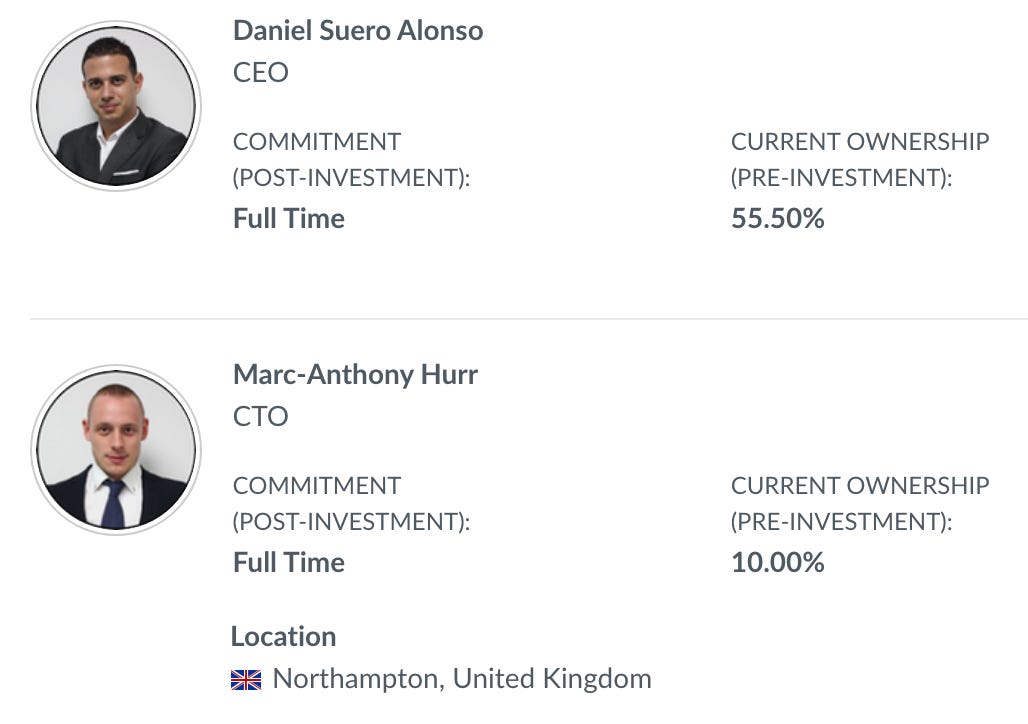Click Daniel's Commitment (Post-Investment) label

(x=351, y=159)
